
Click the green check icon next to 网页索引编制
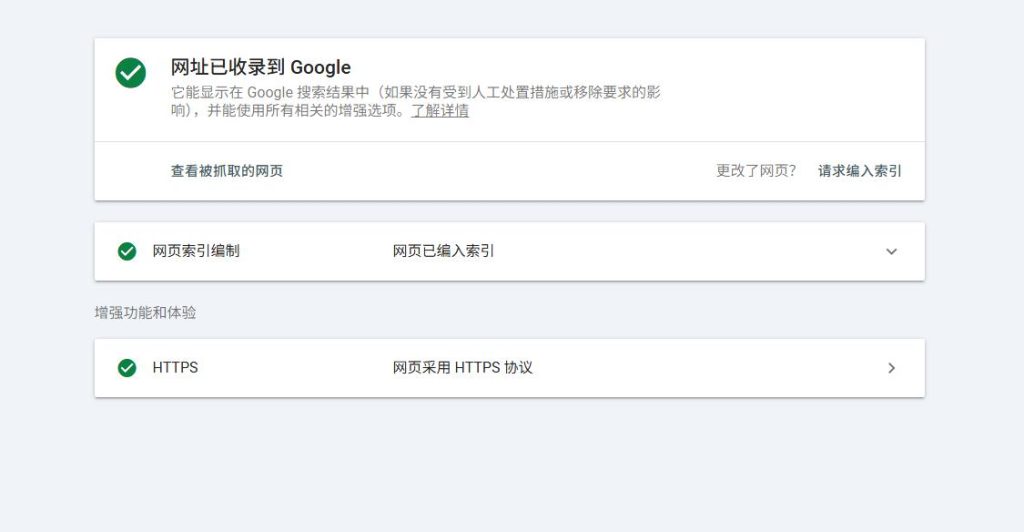point(127,251)
